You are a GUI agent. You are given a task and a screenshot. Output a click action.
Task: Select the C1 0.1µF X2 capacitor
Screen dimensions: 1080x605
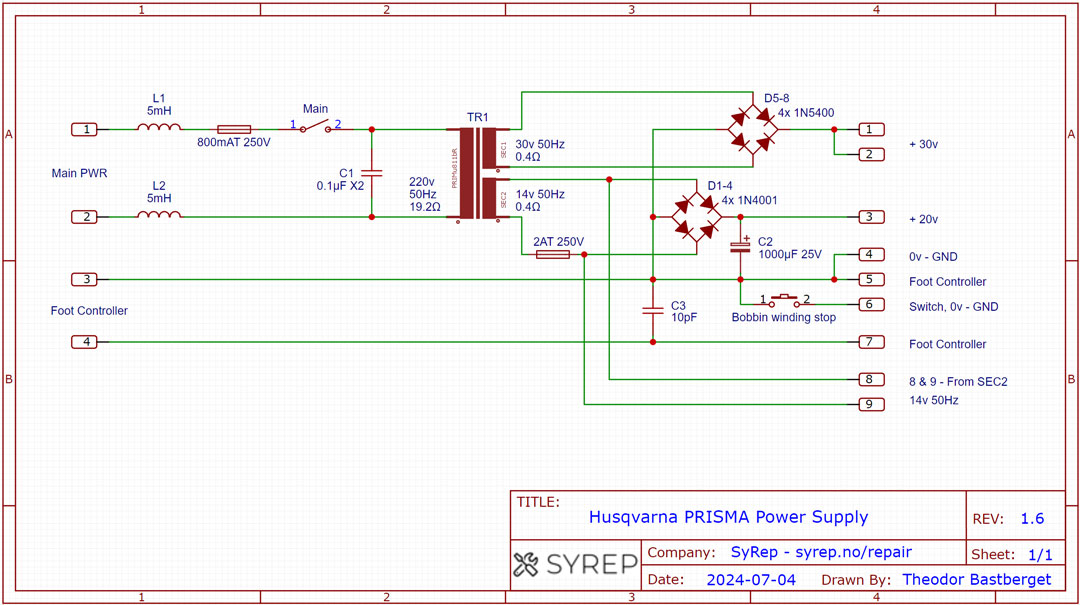point(372,173)
